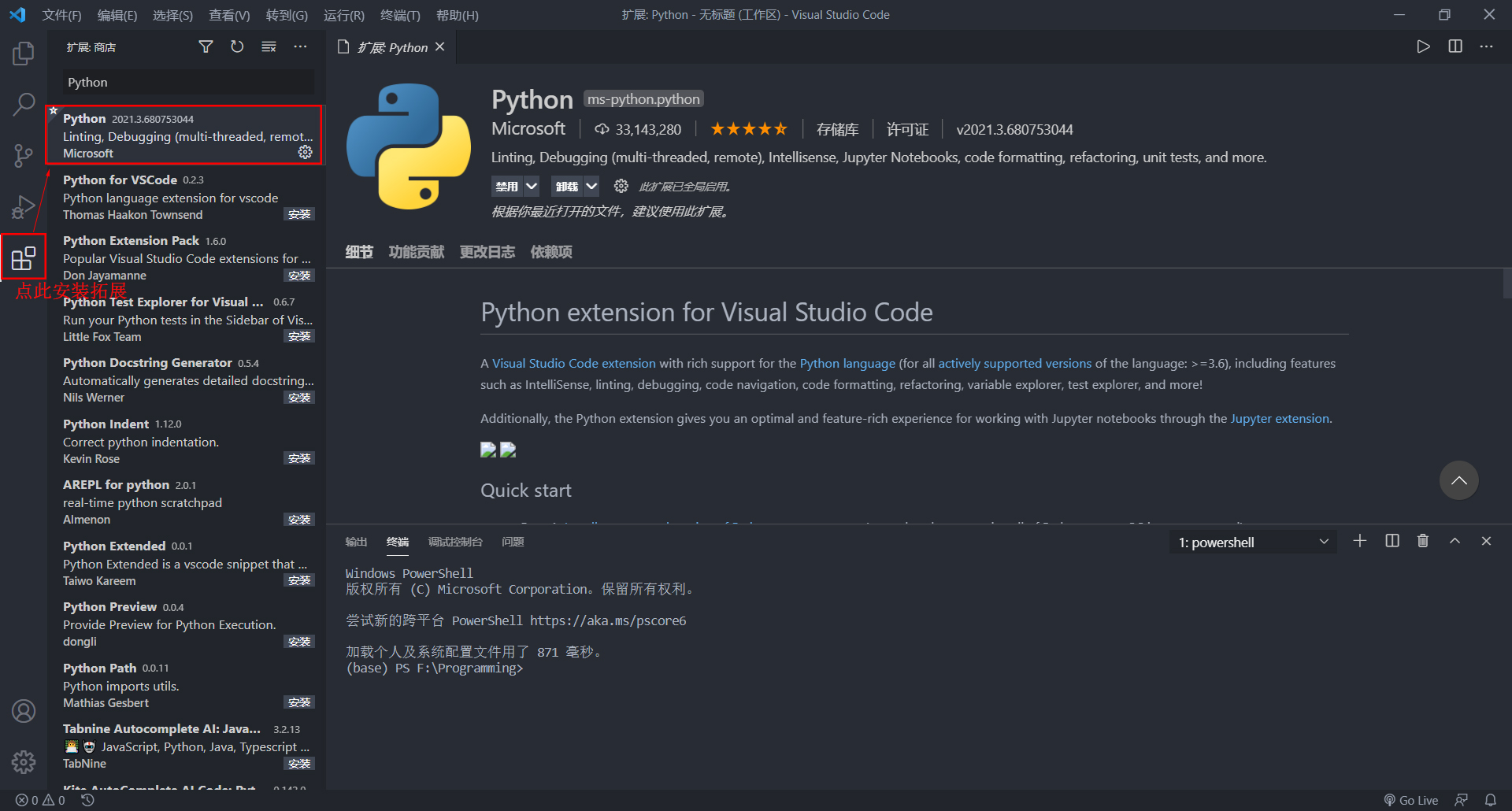Open the 编辑(E) menu

pos(117,15)
